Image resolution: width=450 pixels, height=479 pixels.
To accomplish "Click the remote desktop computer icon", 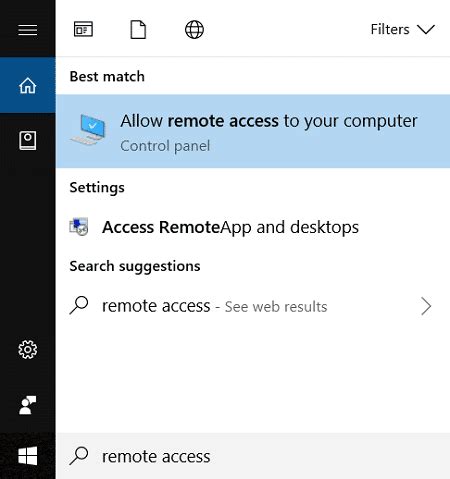I will click(88, 130).
